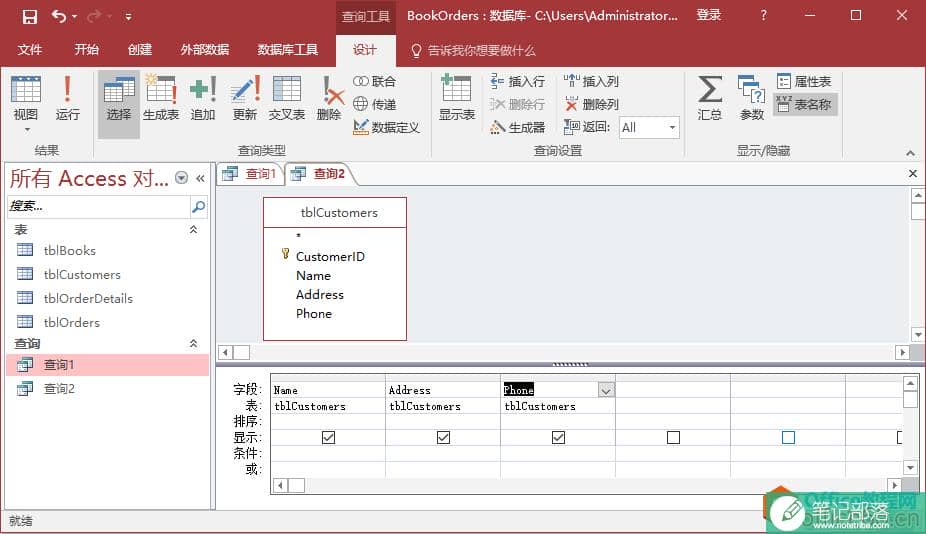
Task: Open the Parameters (参数) dialog
Action: 752,97
